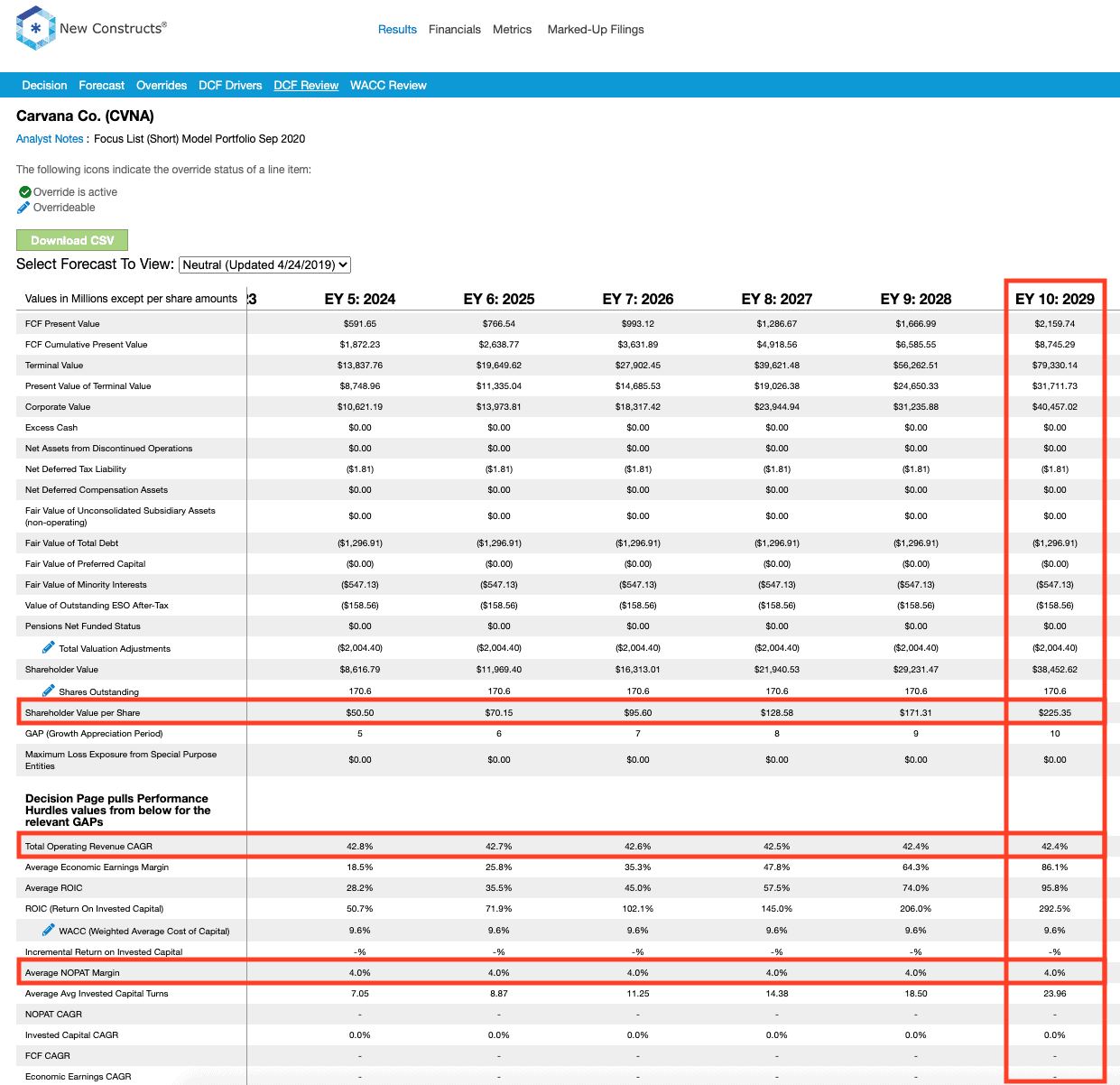Click the Net Deferred Tax Liability label
1120x1085 pixels.
point(76,469)
